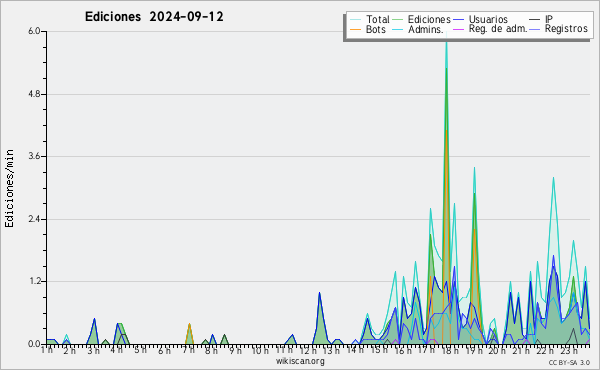600x370 pixels.
Task: Click the '7 h' x-axis label
Action: [188, 350]
